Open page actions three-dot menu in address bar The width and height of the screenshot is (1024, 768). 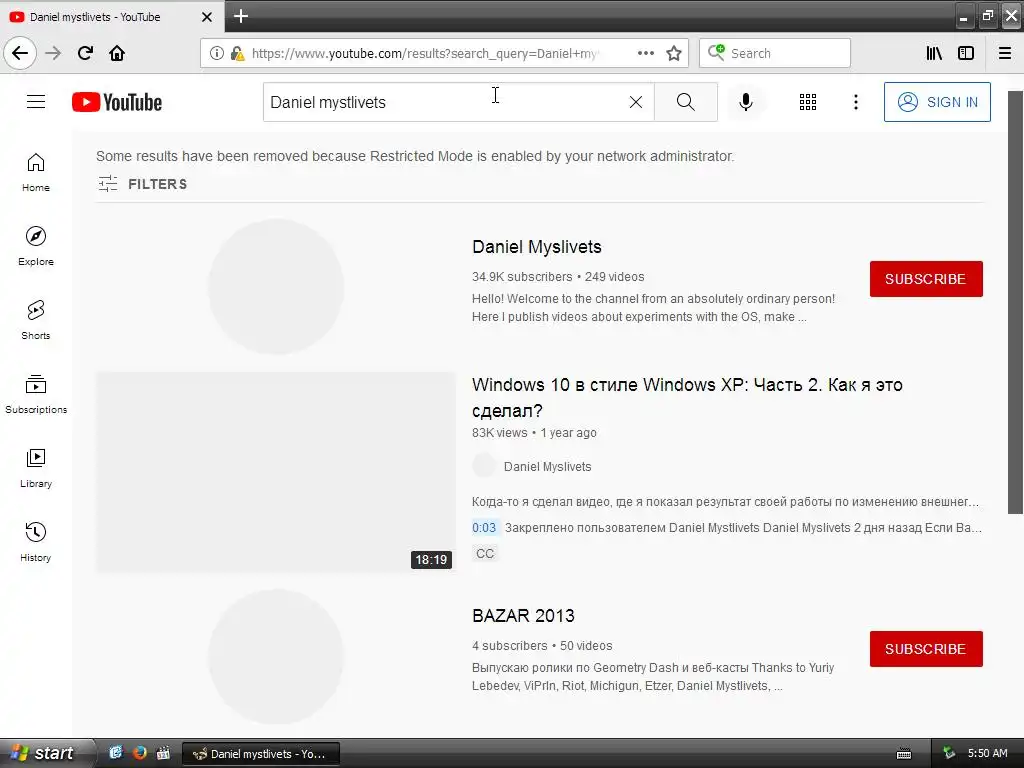tap(646, 53)
